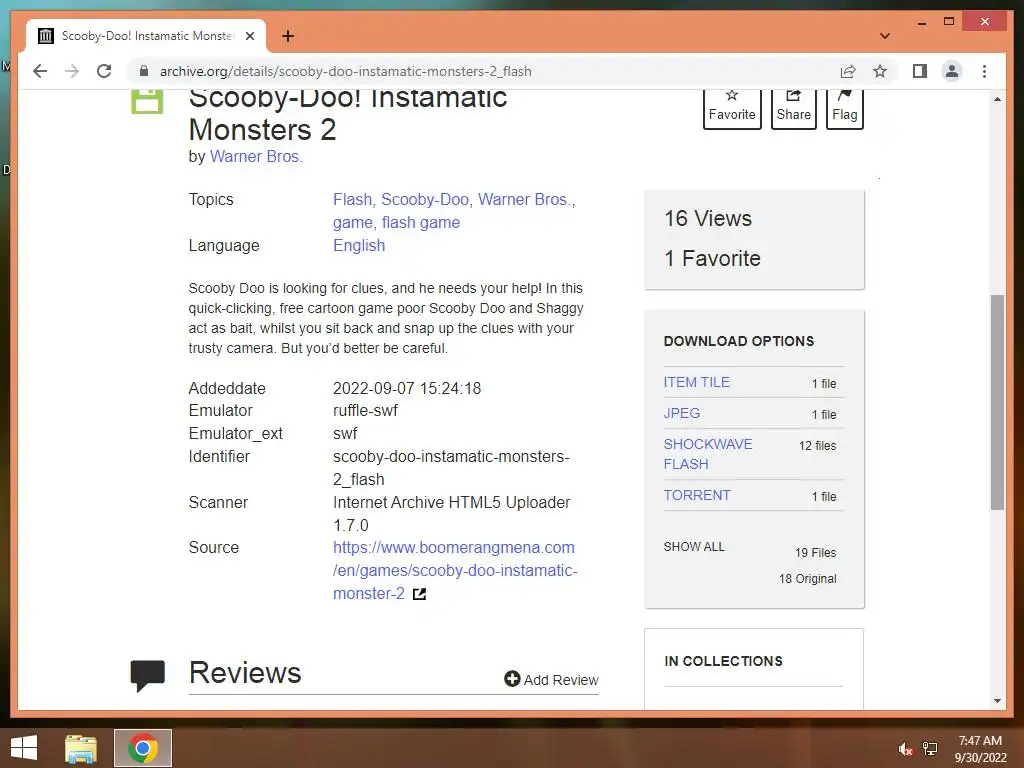Close the Scooby-Doo tab
The height and width of the screenshot is (768, 1024).
[x=250, y=36]
